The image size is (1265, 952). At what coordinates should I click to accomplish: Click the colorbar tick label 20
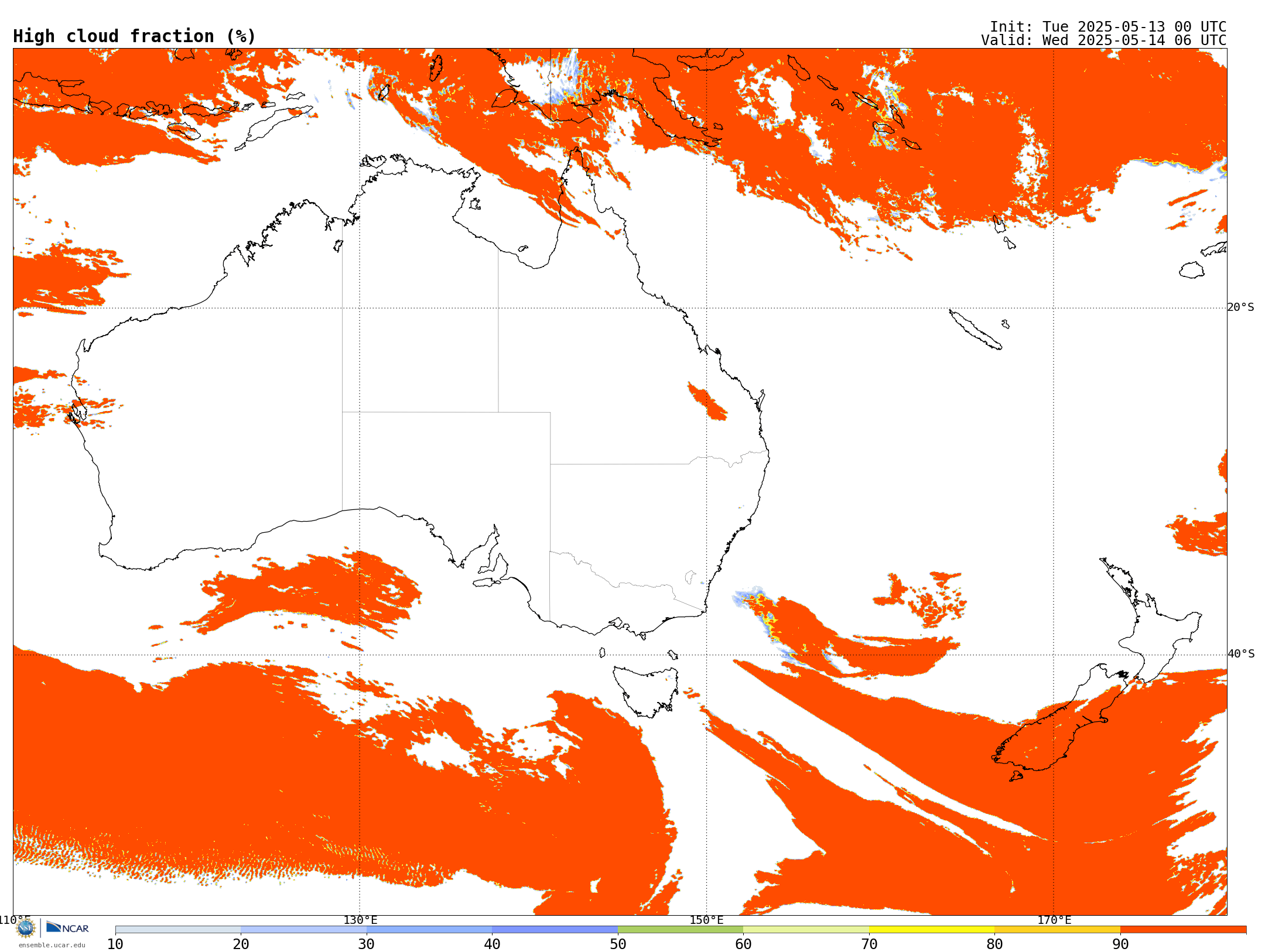[x=241, y=944]
